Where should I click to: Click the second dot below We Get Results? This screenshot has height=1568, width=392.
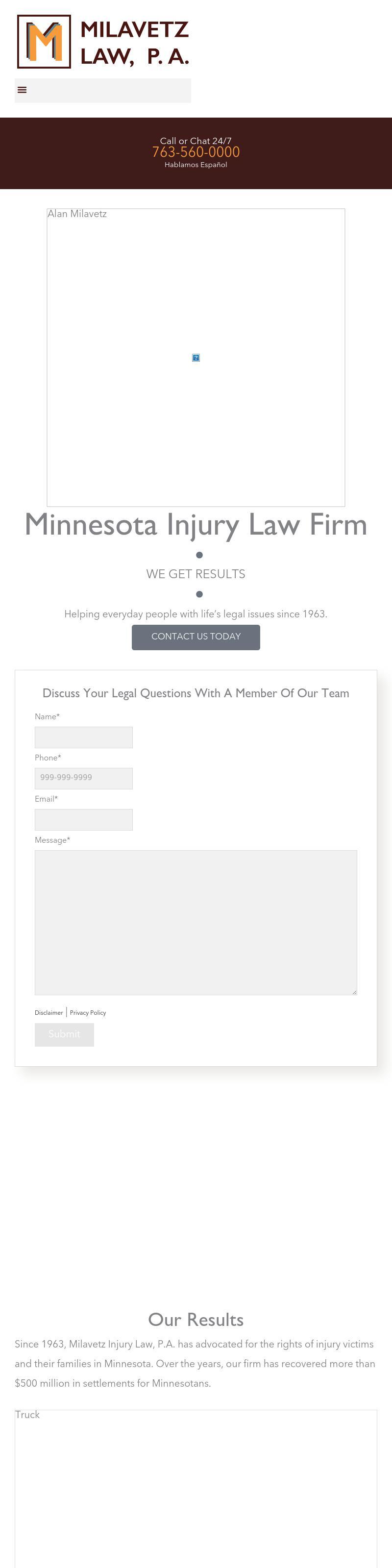click(x=199, y=594)
